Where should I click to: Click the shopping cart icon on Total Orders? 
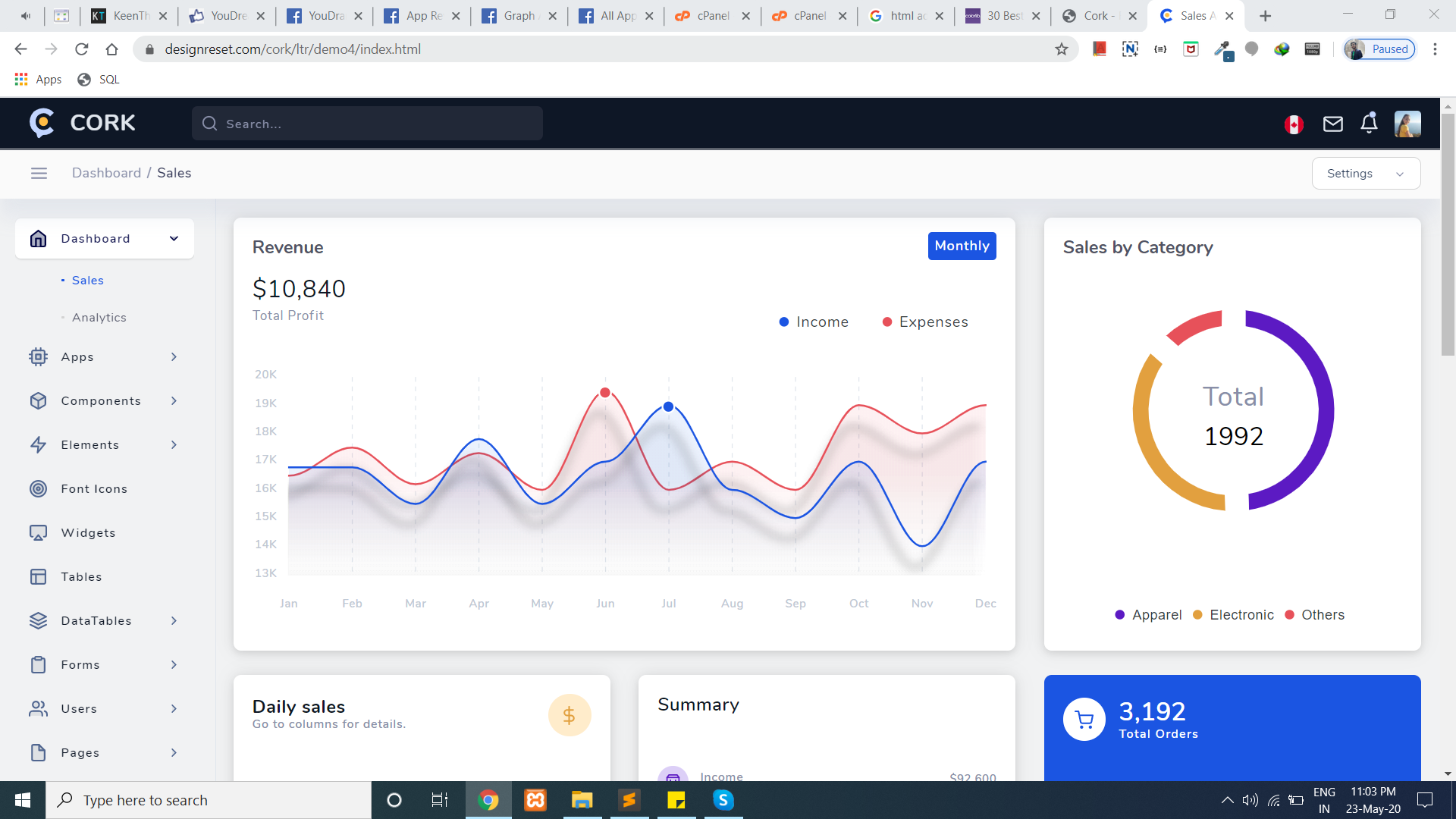pyautogui.click(x=1084, y=719)
